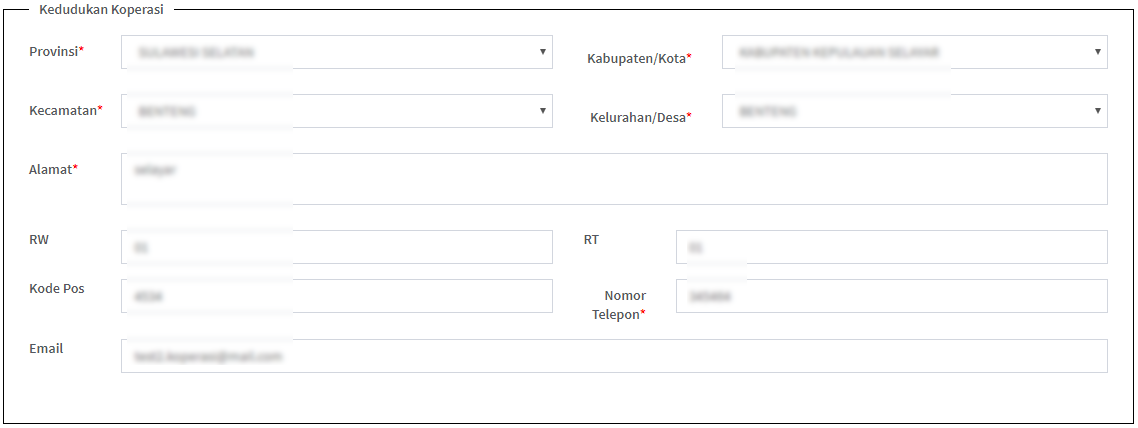Expand the Kabupaten/Kota dropdown list
The height and width of the screenshot is (428, 1138).
914,52
